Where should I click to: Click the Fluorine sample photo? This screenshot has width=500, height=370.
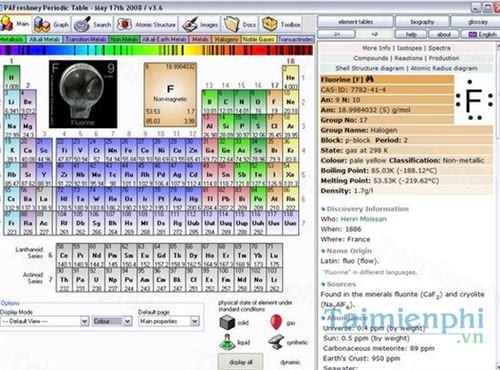(83, 94)
